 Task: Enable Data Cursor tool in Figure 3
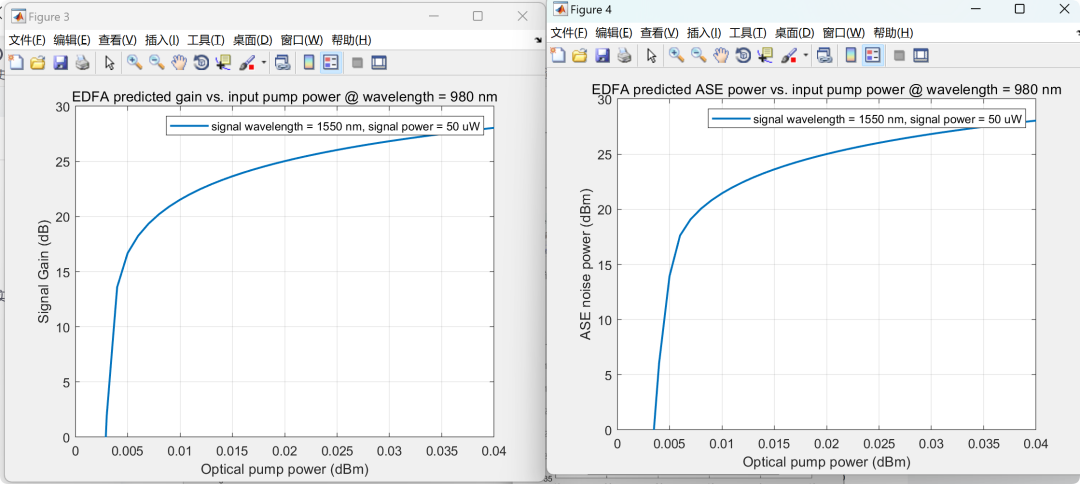[223, 63]
